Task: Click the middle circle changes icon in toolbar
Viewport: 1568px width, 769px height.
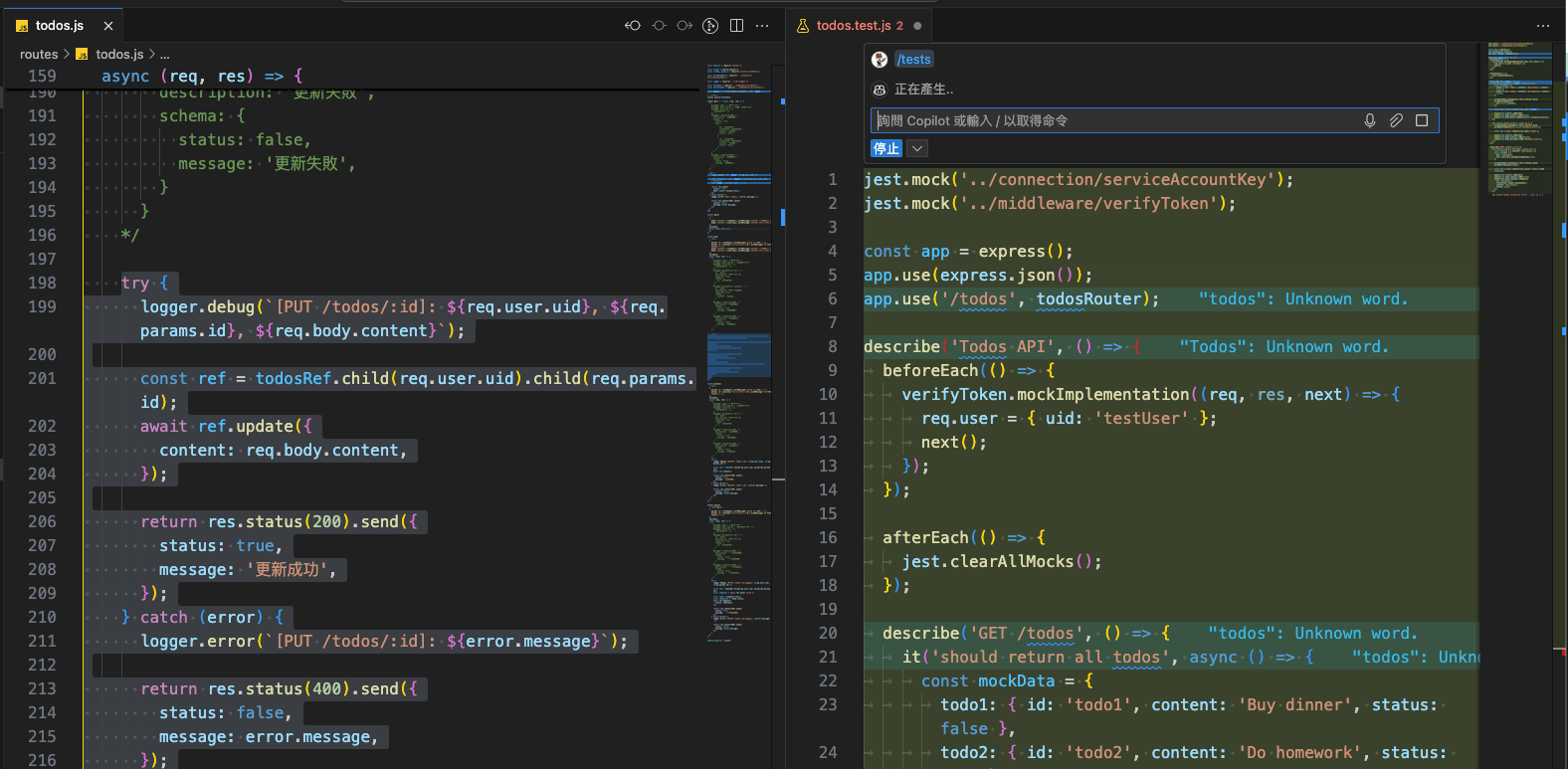Action: (x=659, y=26)
